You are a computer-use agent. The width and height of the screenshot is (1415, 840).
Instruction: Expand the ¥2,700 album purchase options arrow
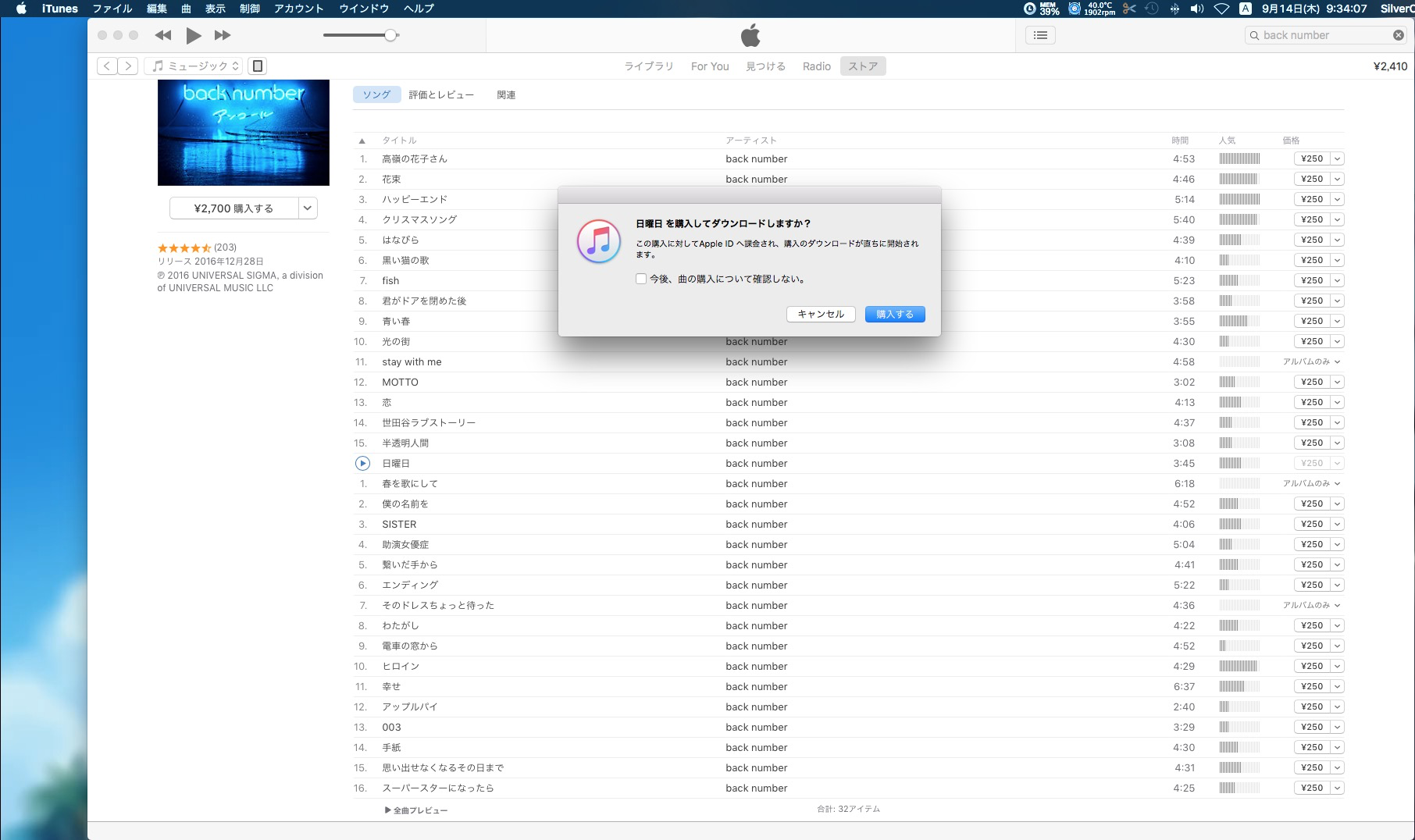(x=308, y=208)
